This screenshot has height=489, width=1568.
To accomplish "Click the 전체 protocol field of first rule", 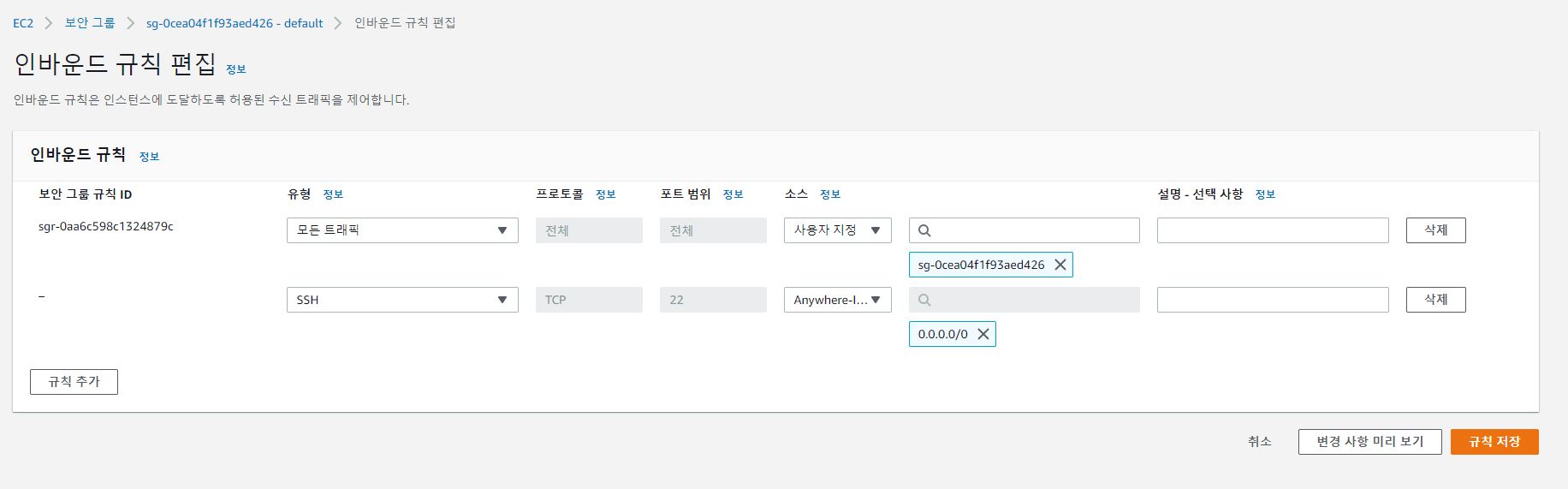I will coord(589,230).
